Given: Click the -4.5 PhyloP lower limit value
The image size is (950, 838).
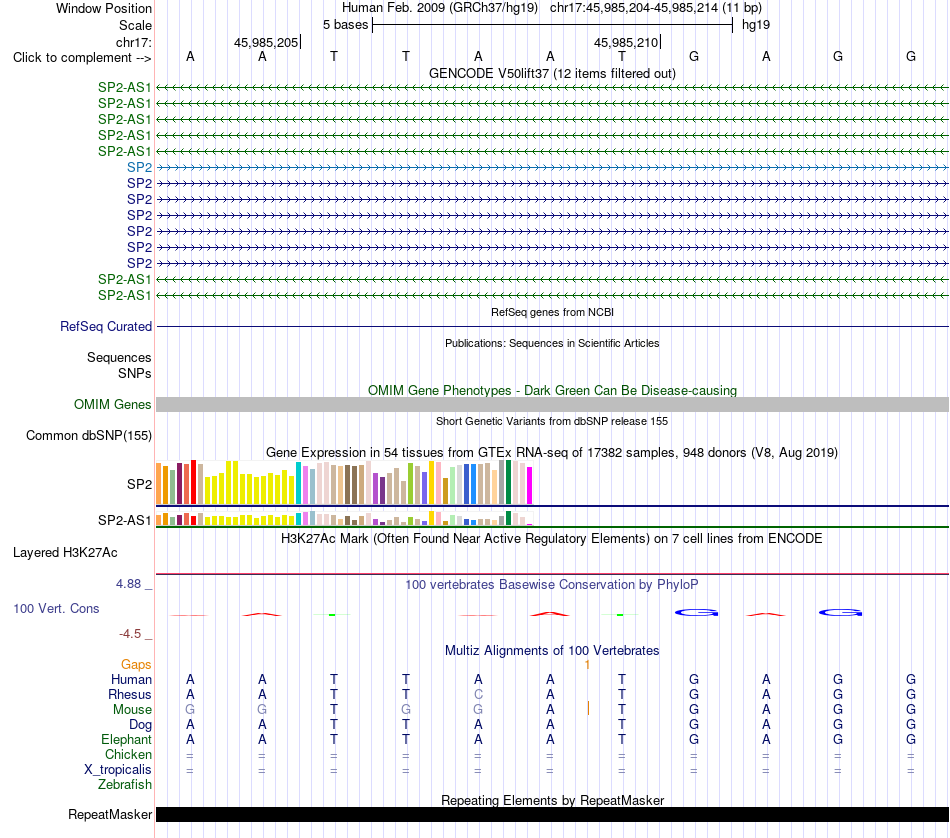Looking at the screenshot, I should [130, 634].
